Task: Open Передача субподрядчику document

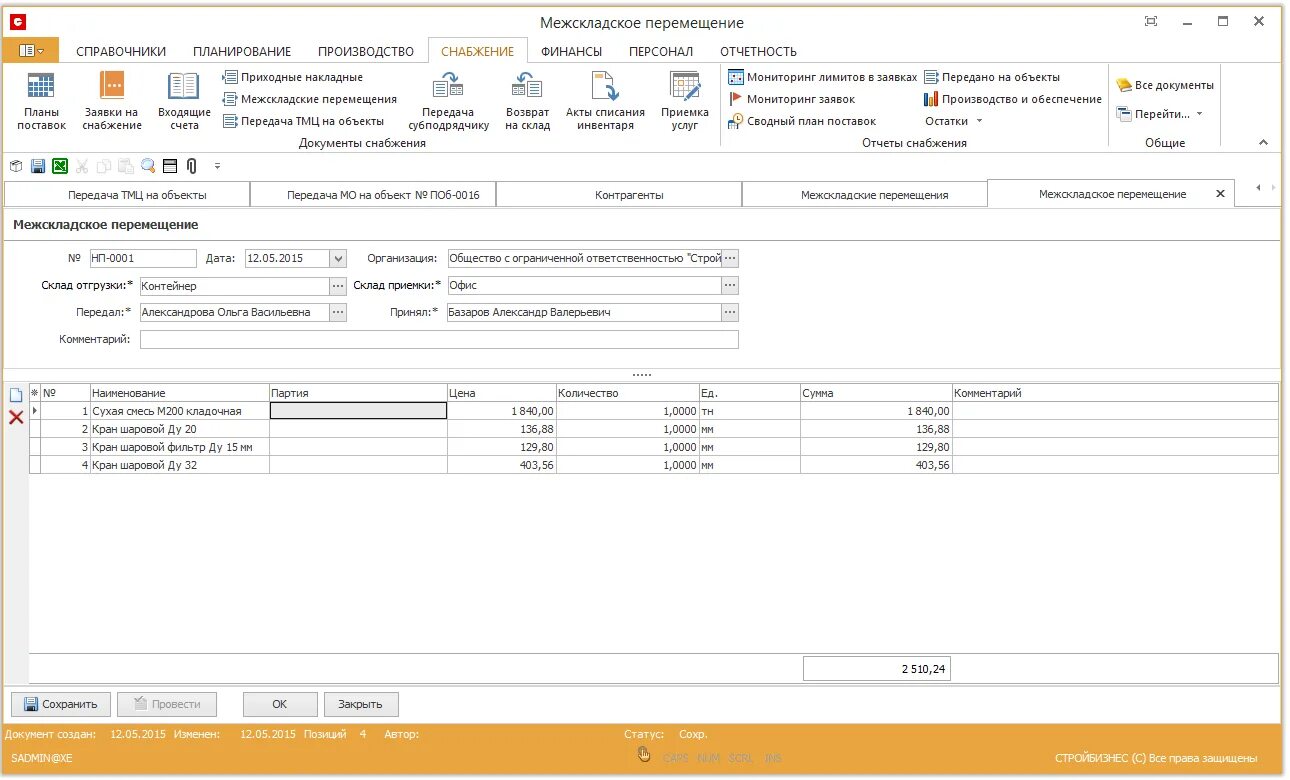Action: (448, 102)
